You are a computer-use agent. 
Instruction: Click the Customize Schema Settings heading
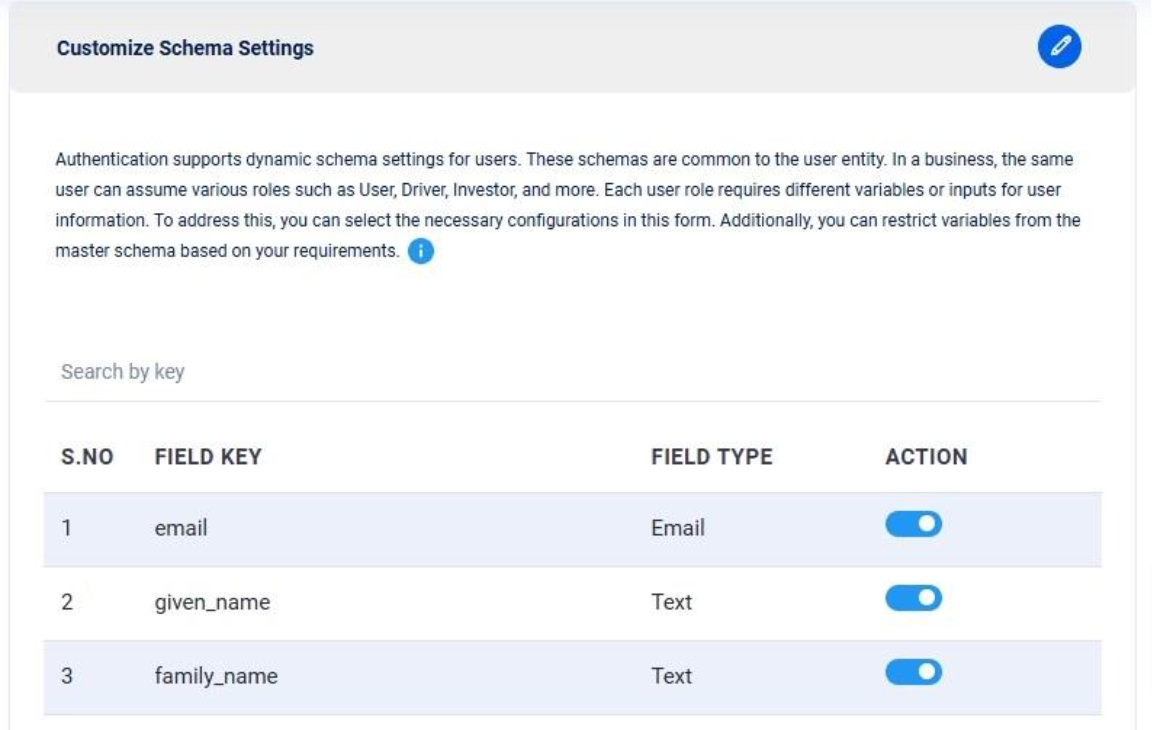(185, 48)
